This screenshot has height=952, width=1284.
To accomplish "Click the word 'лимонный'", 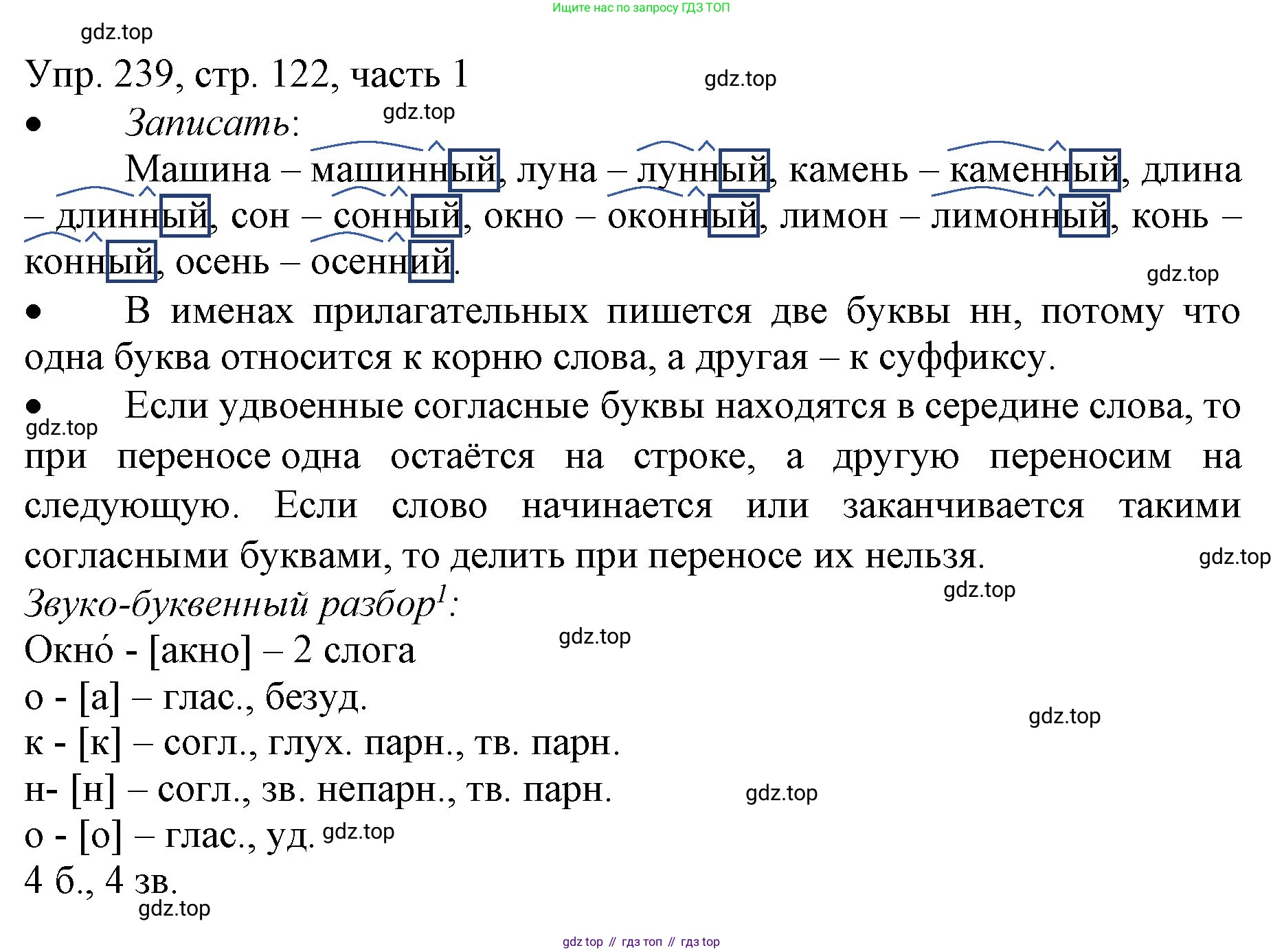I will point(1020,216).
